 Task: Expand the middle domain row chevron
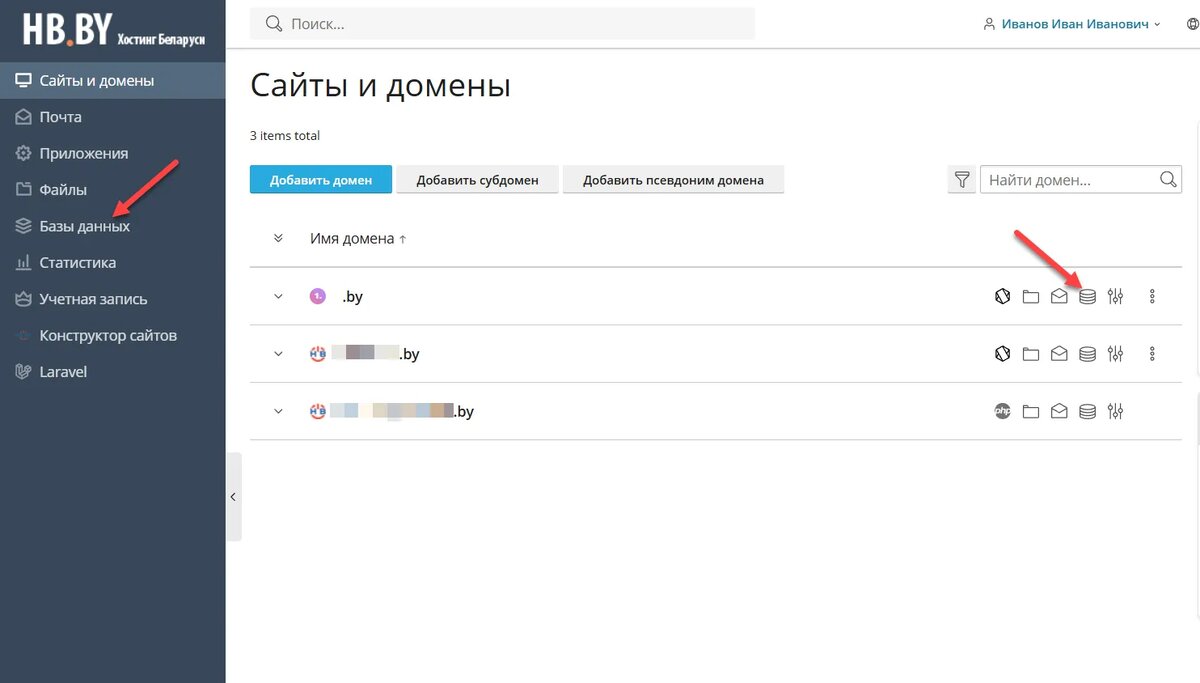coord(278,354)
